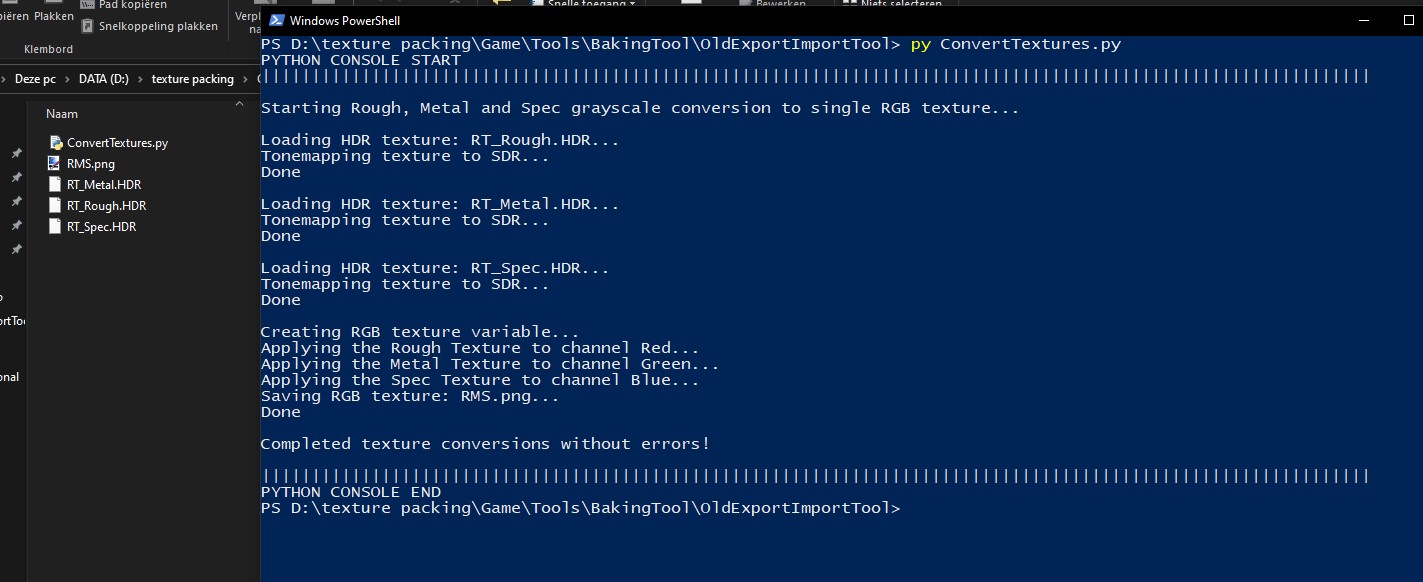This screenshot has width=1423, height=582.
Task: Minimize the Windows PowerShell window
Action: (x=1366, y=20)
